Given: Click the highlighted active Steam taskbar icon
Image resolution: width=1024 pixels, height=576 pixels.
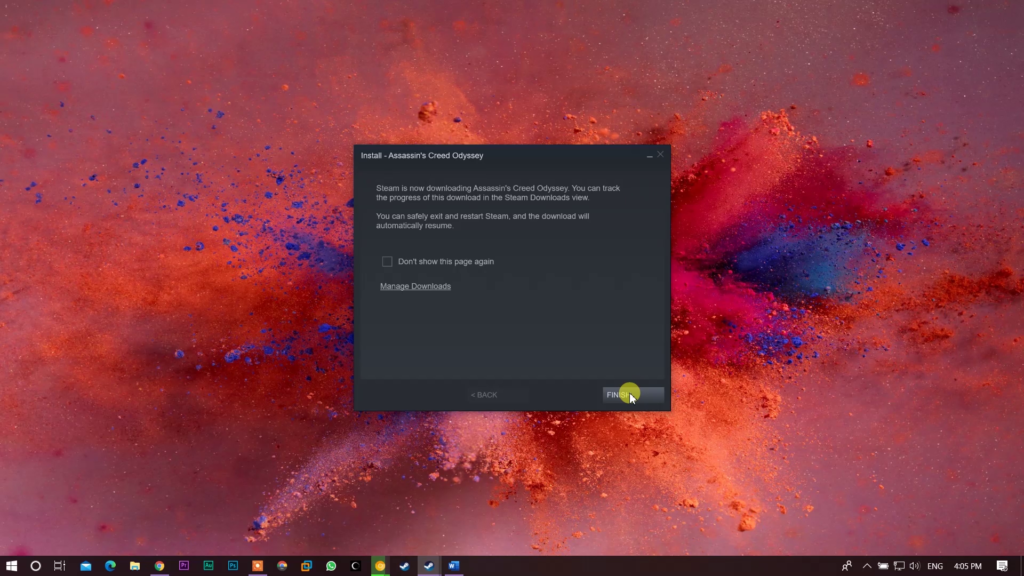Looking at the screenshot, I should pyautogui.click(x=429, y=566).
